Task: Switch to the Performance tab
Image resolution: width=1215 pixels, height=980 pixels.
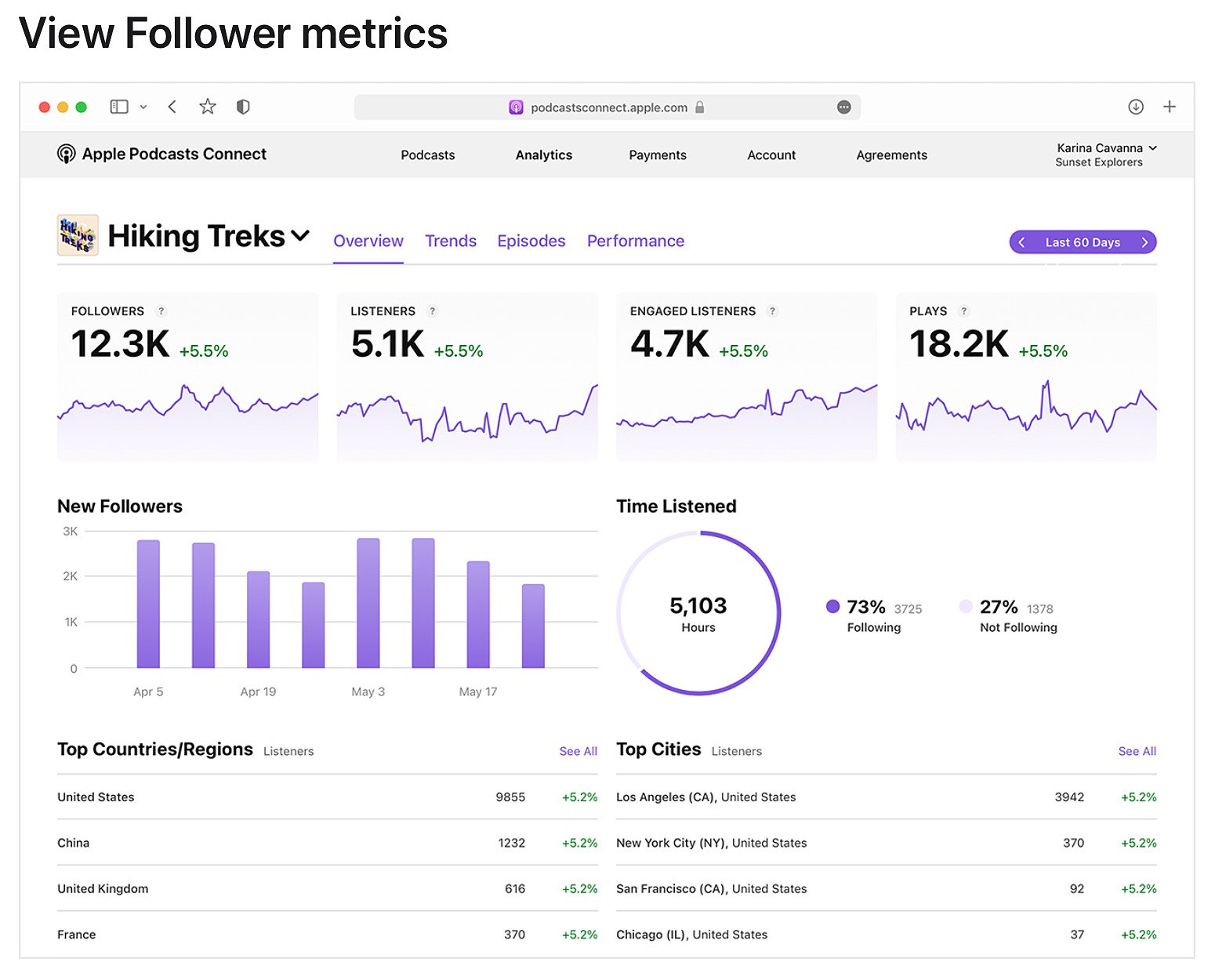Action: point(635,241)
